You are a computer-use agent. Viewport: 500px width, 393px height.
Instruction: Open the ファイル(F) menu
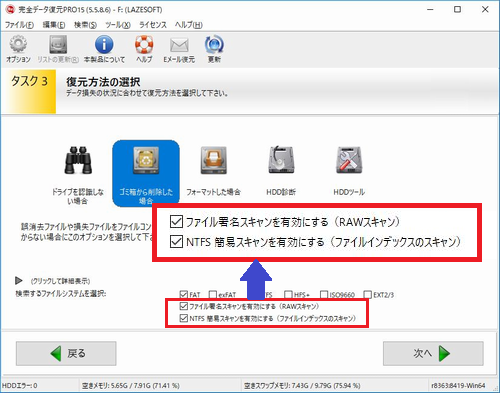tap(19, 25)
